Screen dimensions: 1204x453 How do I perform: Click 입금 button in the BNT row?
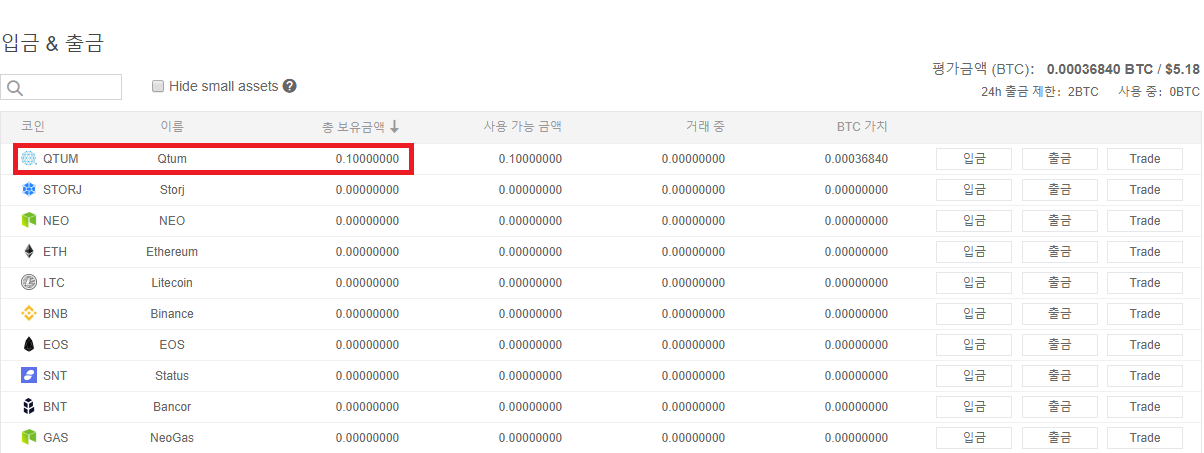[x=974, y=407]
